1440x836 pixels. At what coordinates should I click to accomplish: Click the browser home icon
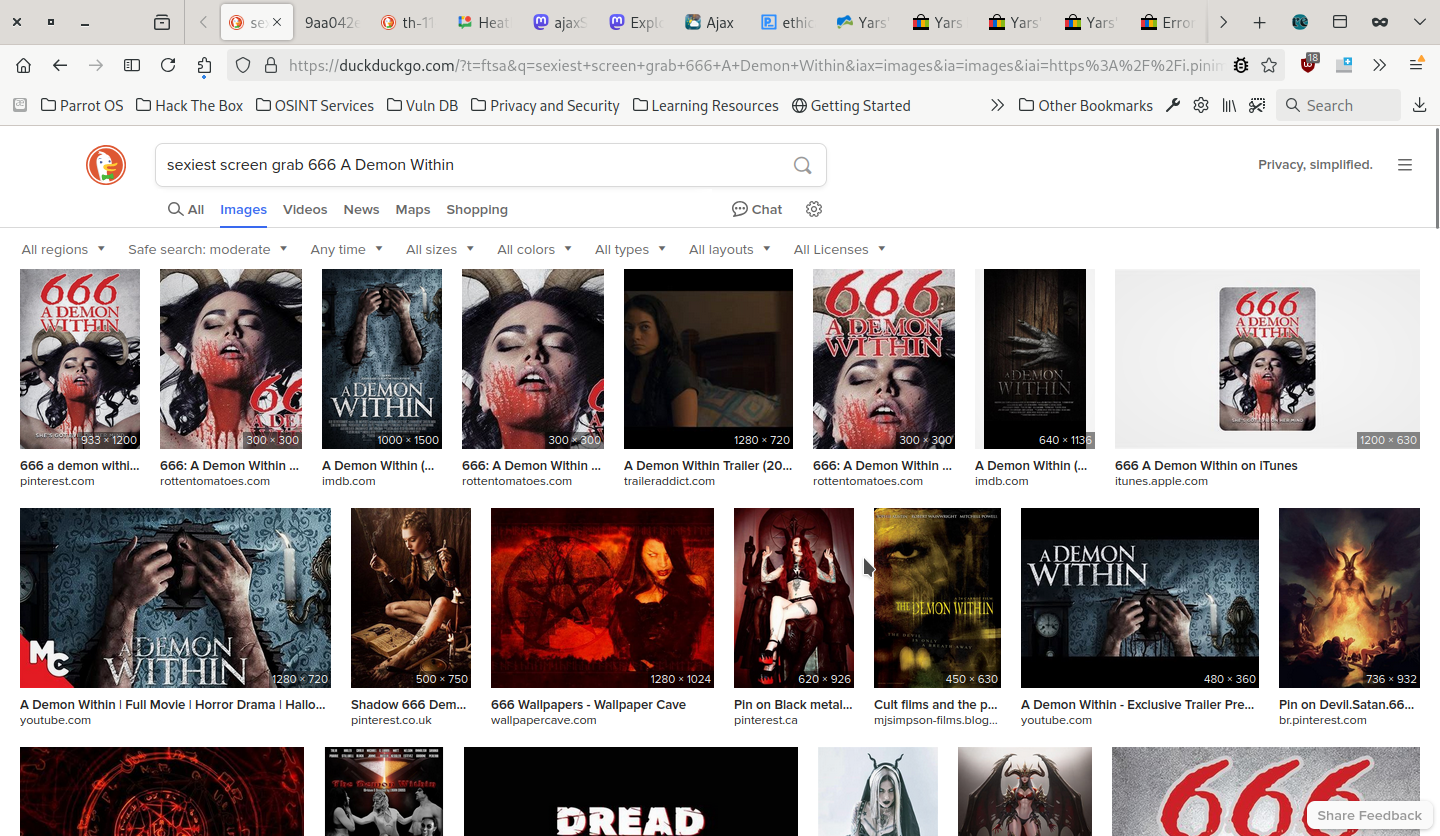pos(23,65)
